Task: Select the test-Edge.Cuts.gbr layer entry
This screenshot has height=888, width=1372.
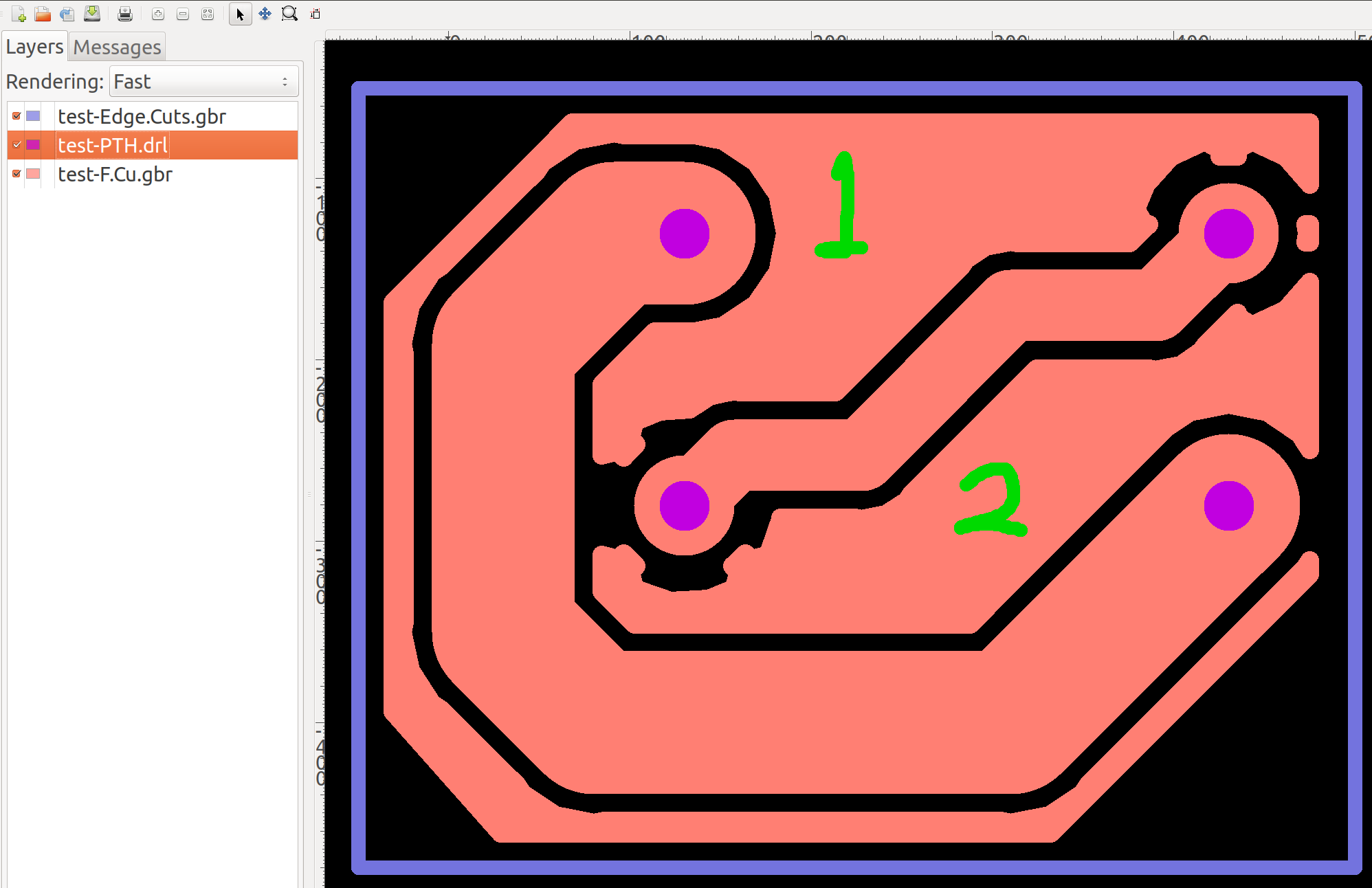Action: 142,116
